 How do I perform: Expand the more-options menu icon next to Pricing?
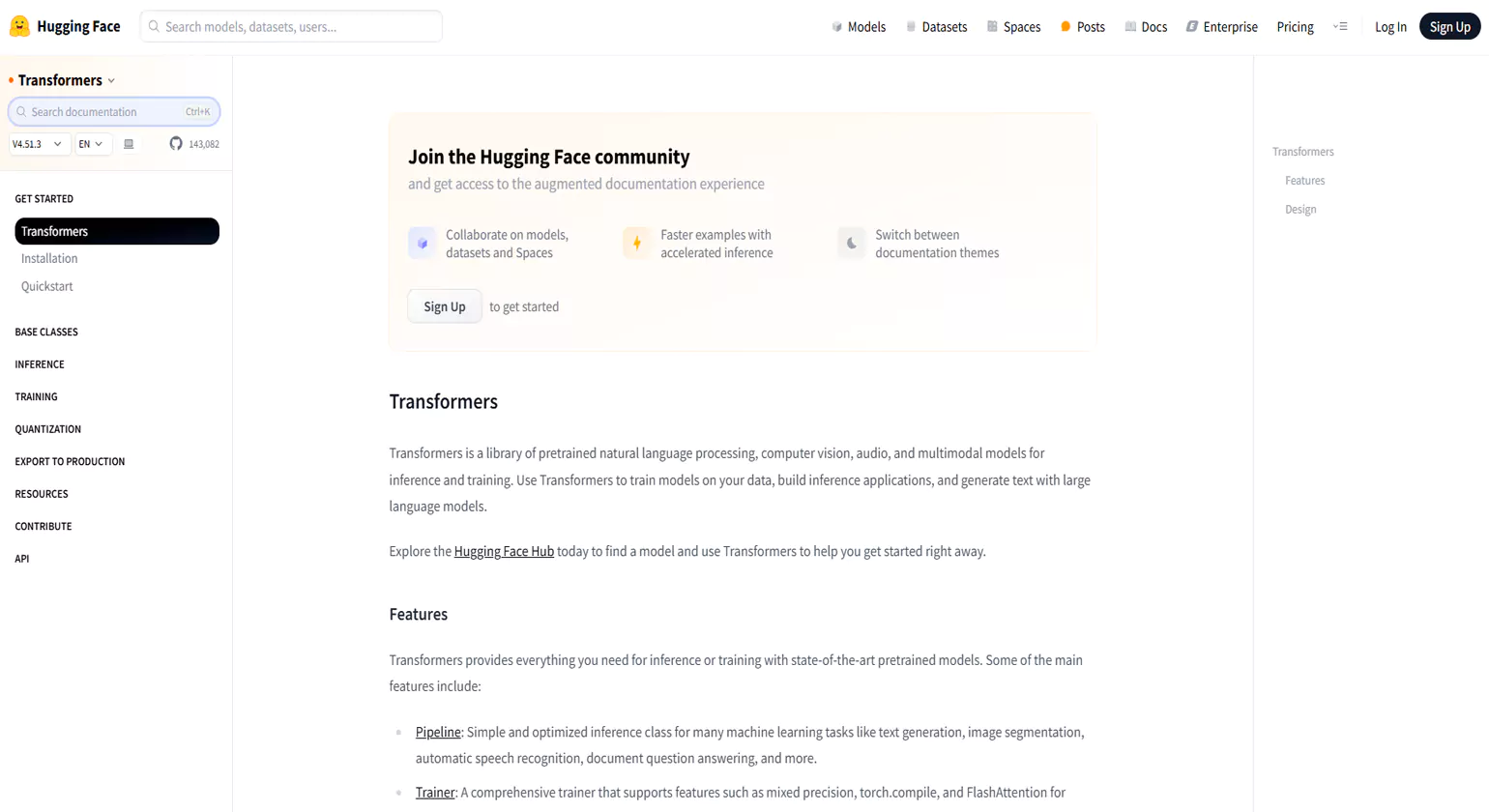(x=1340, y=27)
